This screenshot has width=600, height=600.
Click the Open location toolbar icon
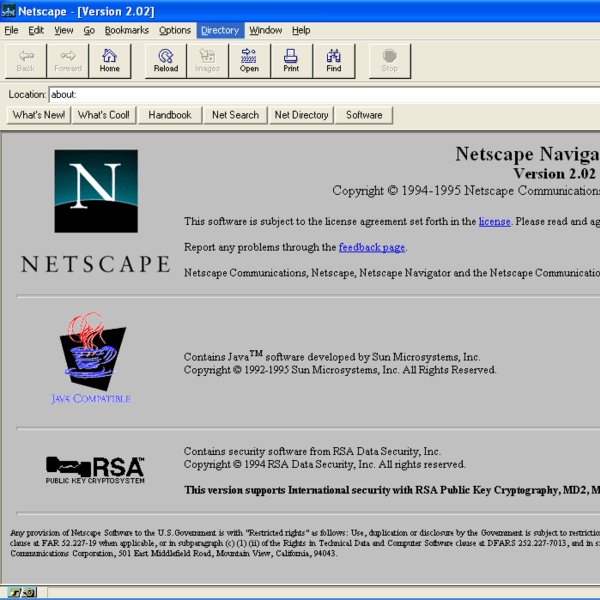[249, 60]
